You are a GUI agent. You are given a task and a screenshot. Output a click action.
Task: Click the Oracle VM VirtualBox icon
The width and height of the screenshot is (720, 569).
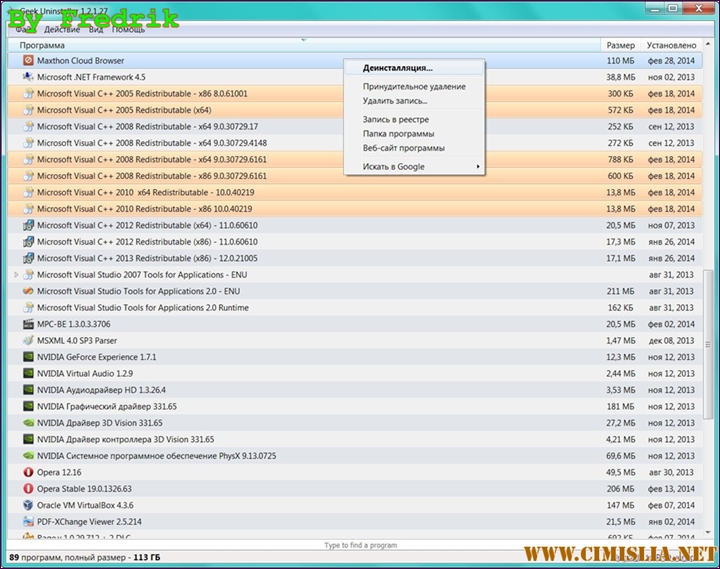pyautogui.click(x=28, y=505)
